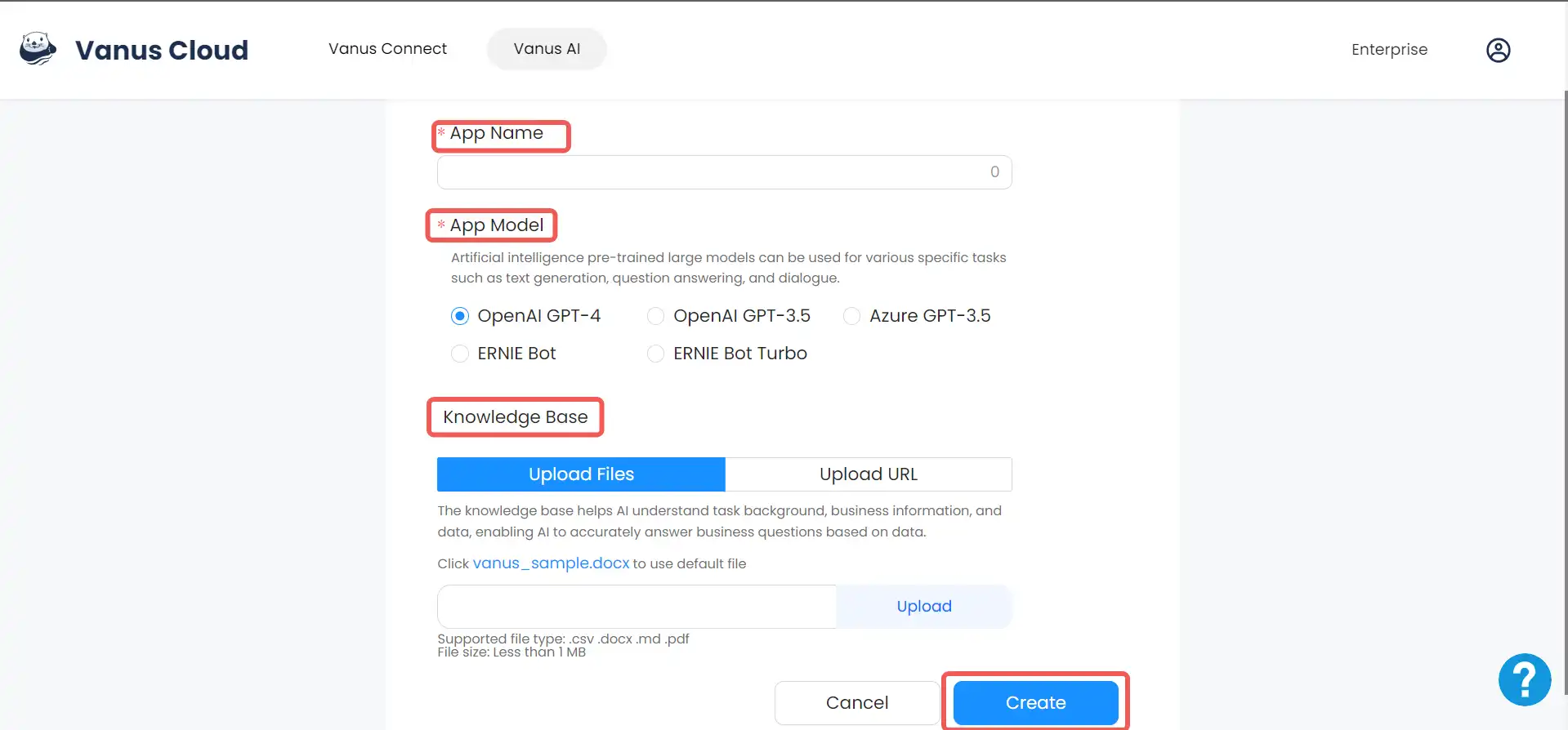Click the Cancel button
The height and width of the screenshot is (730, 1568).
point(856,703)
